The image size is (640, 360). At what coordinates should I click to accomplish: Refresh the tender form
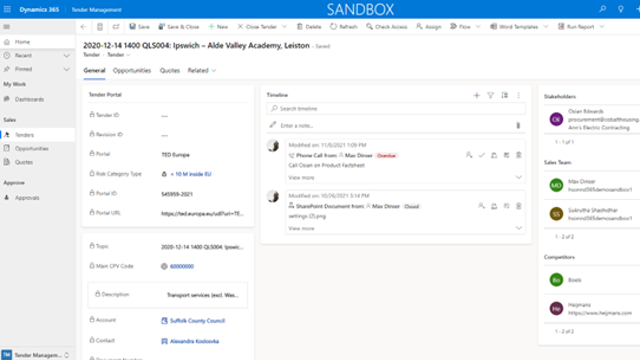(344, 27)
